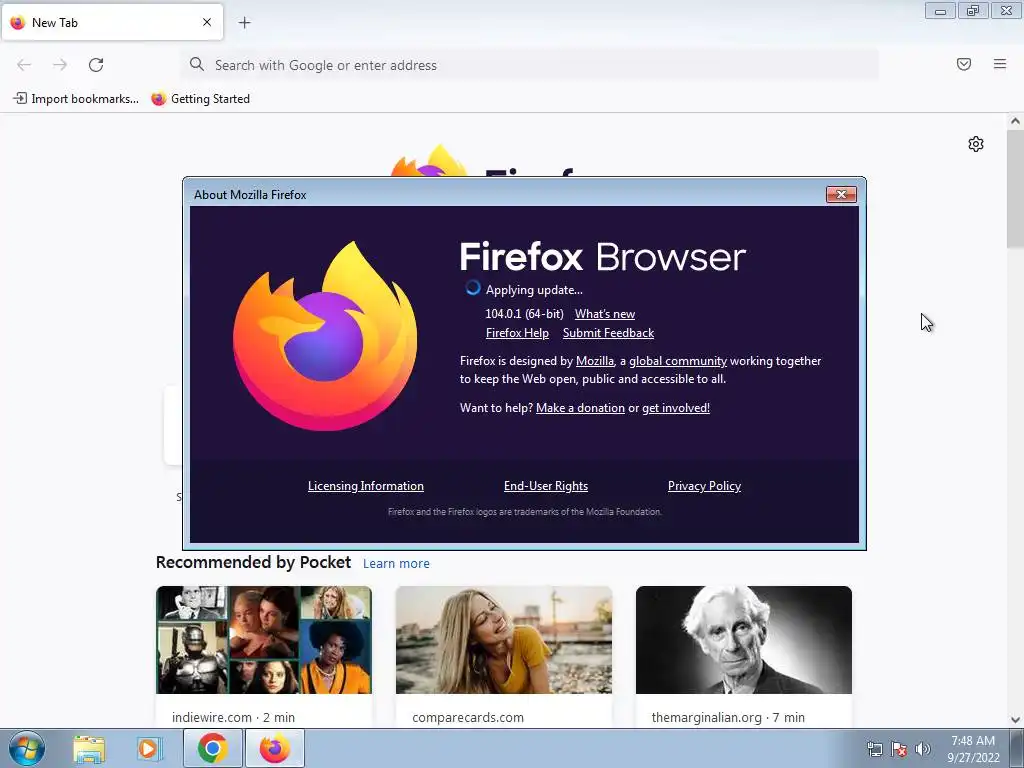The width and height of the screenshot is (1024, 768).
Task: Close the New Tab tab
Action: coord(207,22)
